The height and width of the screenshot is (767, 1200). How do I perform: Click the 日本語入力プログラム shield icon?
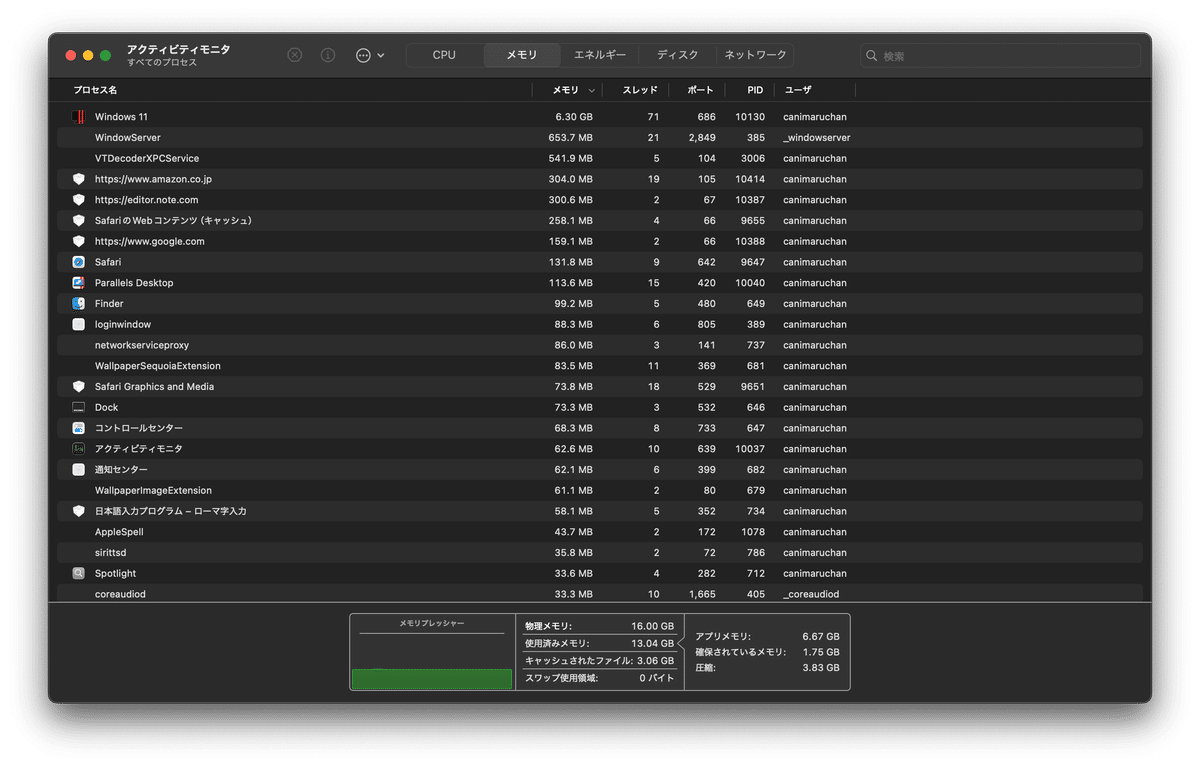point(78,511)
